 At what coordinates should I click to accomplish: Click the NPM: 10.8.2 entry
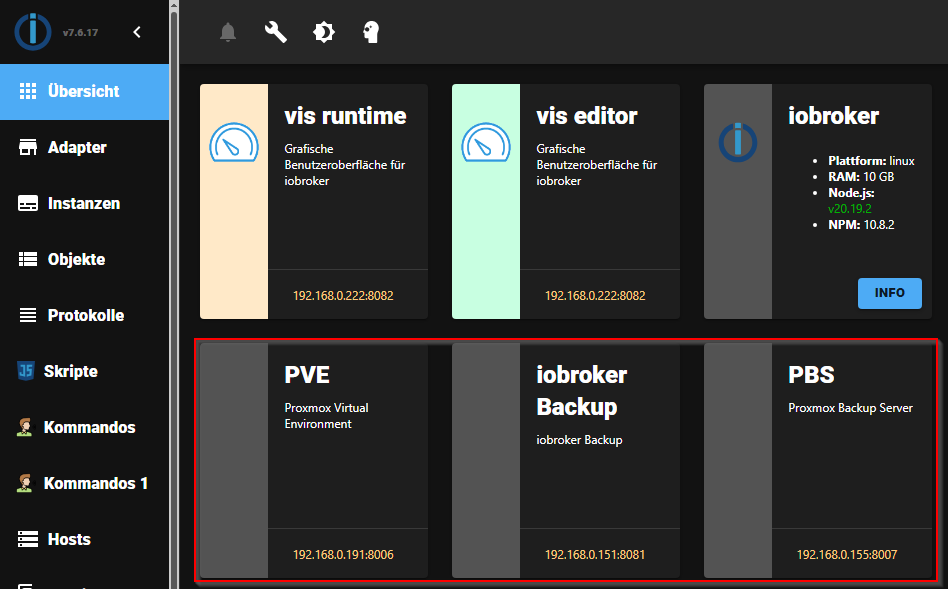click(861, 224)
